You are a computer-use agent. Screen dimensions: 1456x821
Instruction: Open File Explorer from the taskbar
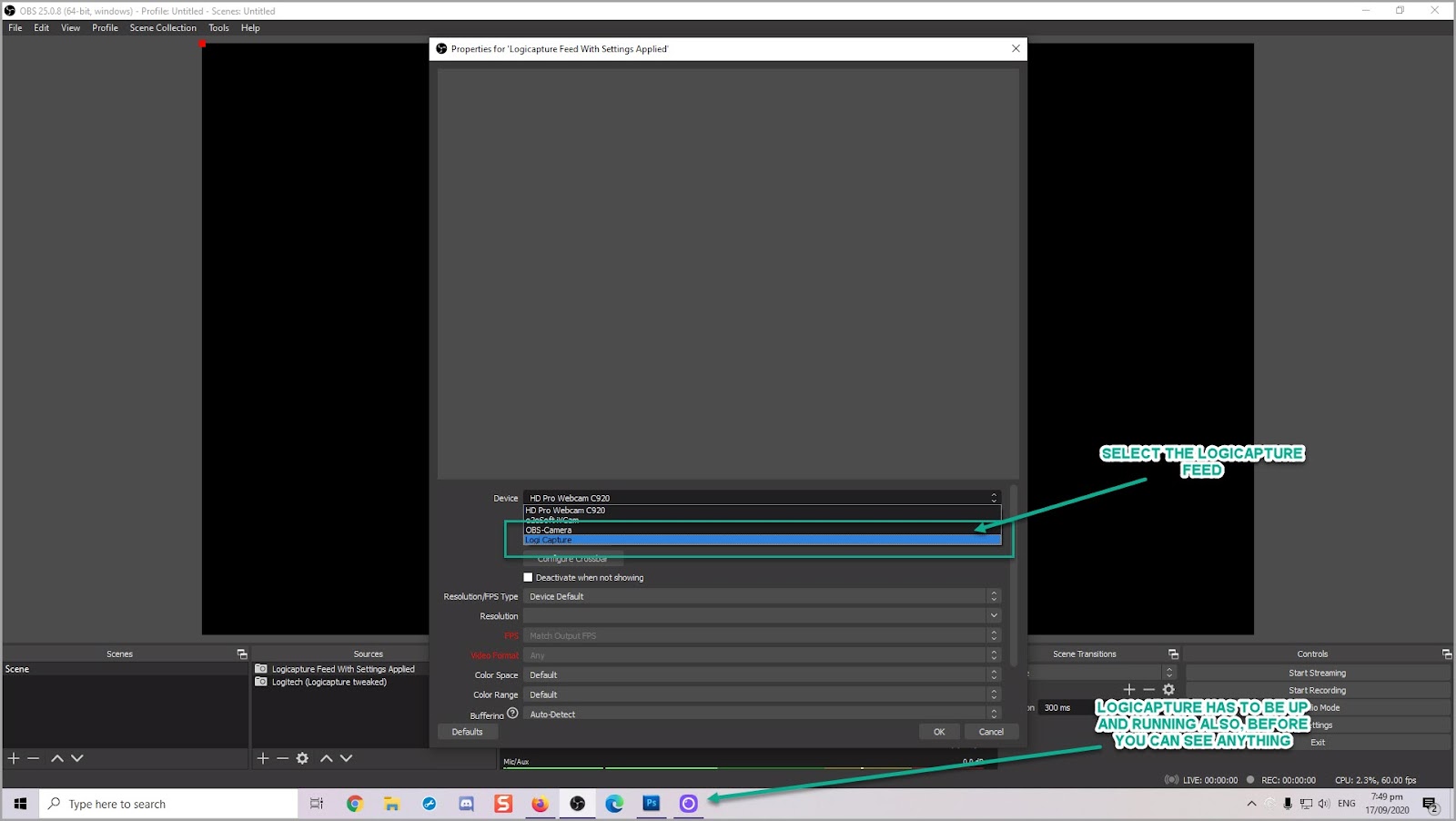coord(391,804)
